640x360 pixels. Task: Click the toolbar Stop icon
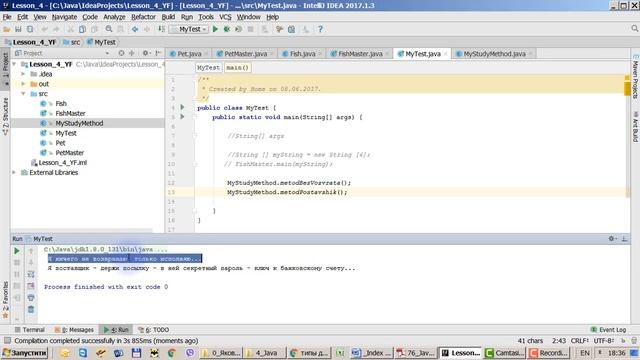point(251,29)
